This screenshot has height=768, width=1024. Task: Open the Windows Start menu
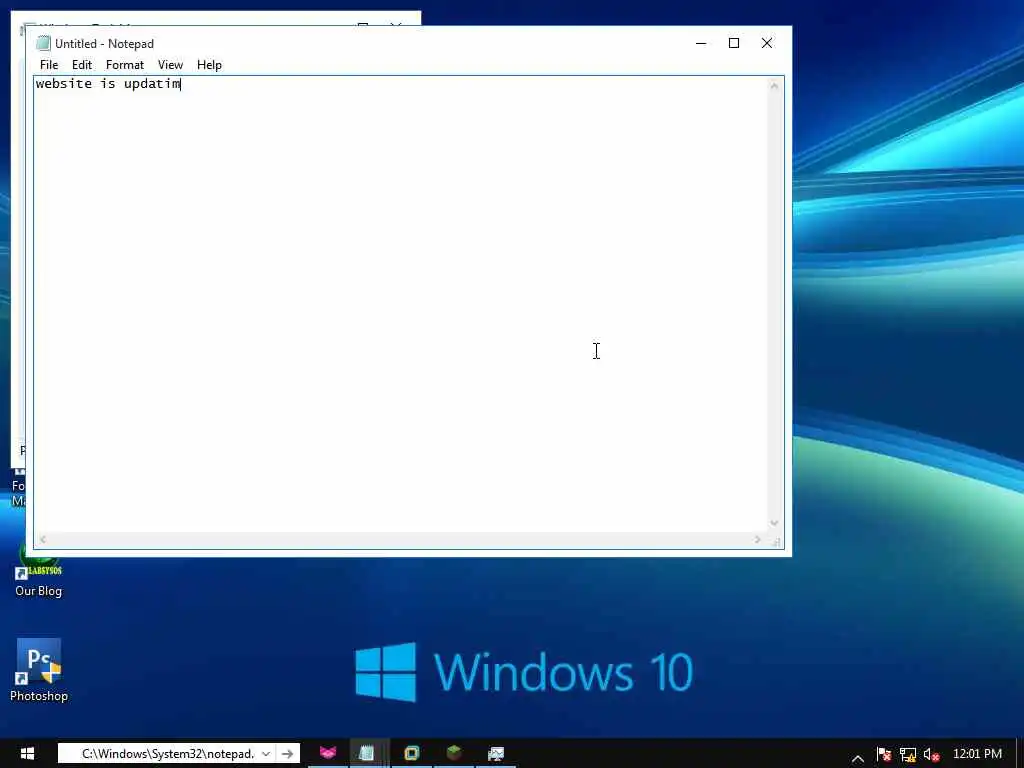pyautogui.click(x=27, y=754)
